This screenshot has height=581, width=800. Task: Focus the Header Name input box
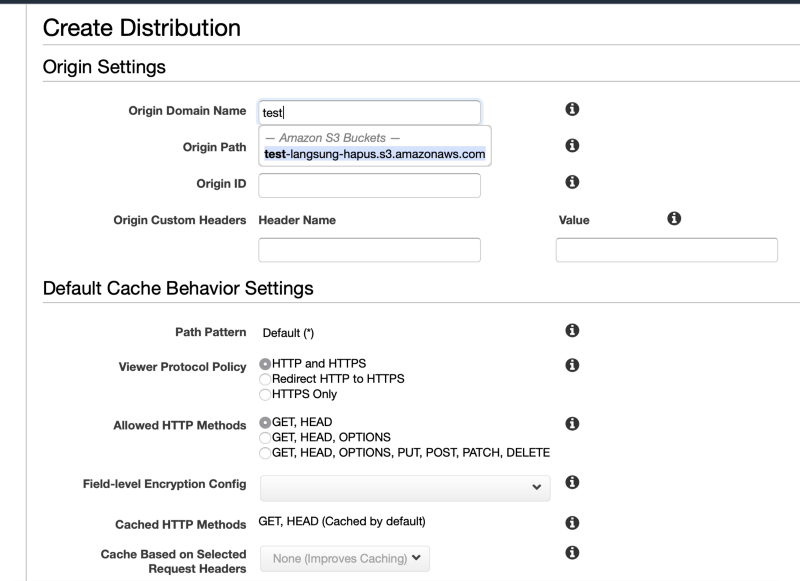pos(369,250)
